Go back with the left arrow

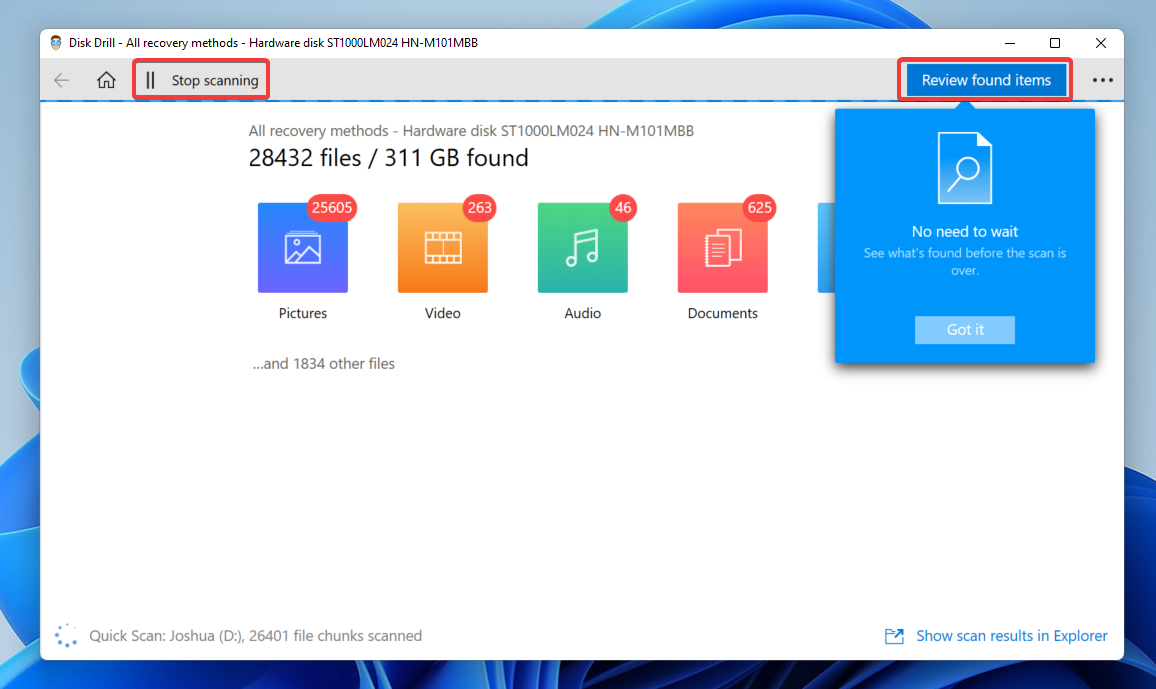[x=62, y=80]
